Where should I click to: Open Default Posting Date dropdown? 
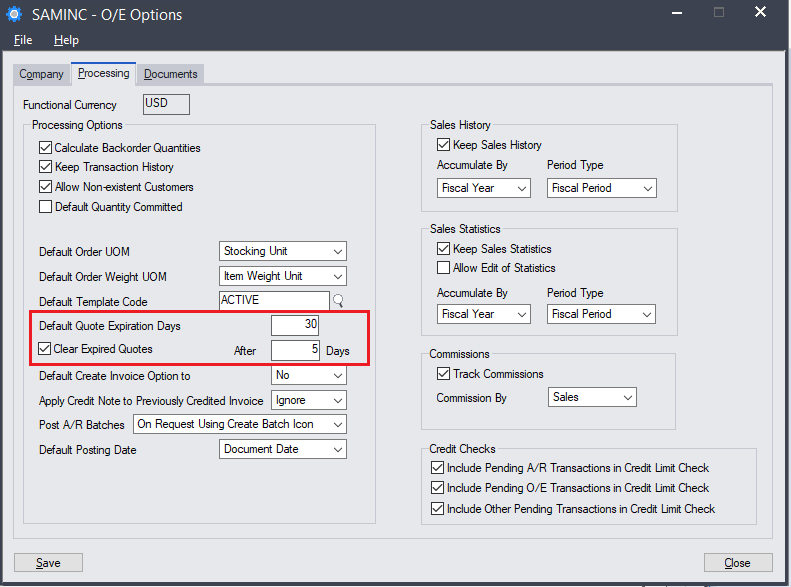point(282,449)
